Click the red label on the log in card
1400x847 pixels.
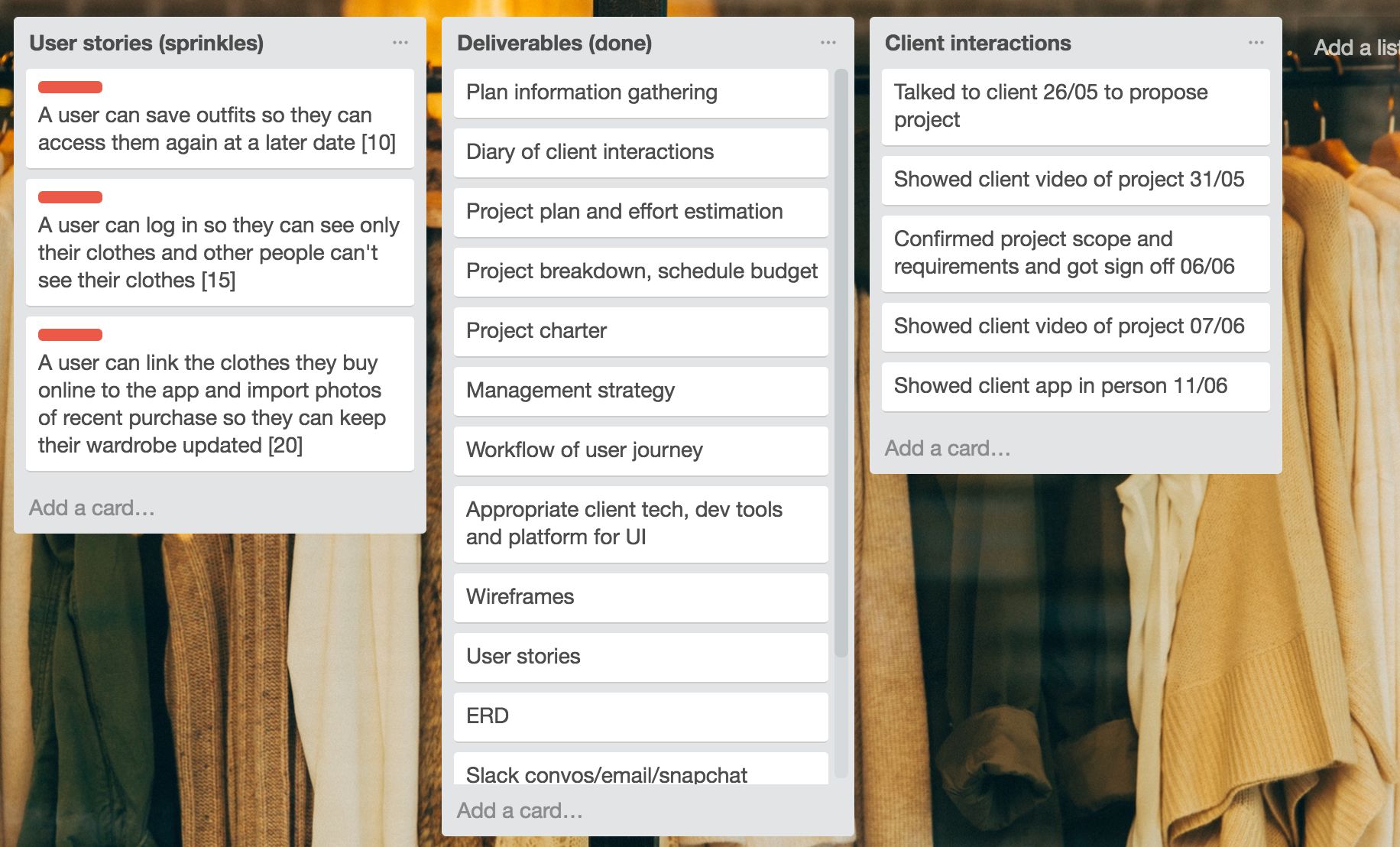[70, 197]
